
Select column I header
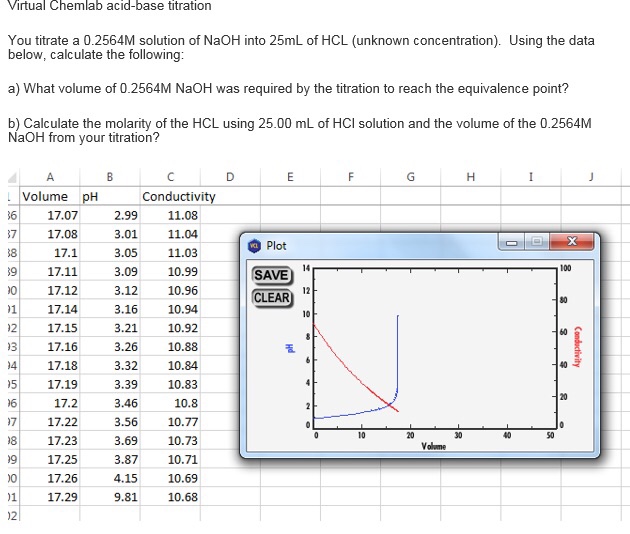531,177
